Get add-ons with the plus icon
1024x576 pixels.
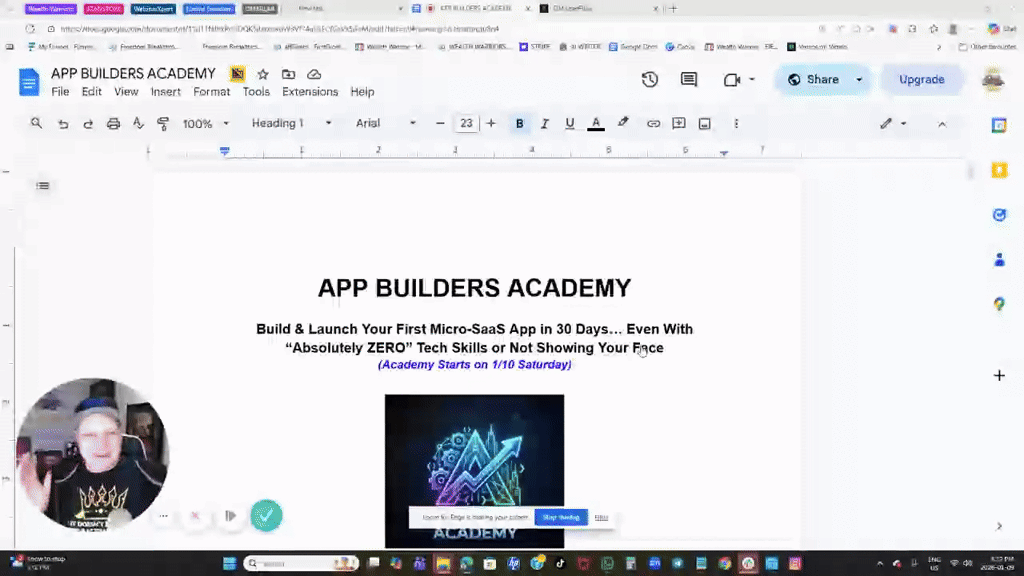[x=999, y=376]
